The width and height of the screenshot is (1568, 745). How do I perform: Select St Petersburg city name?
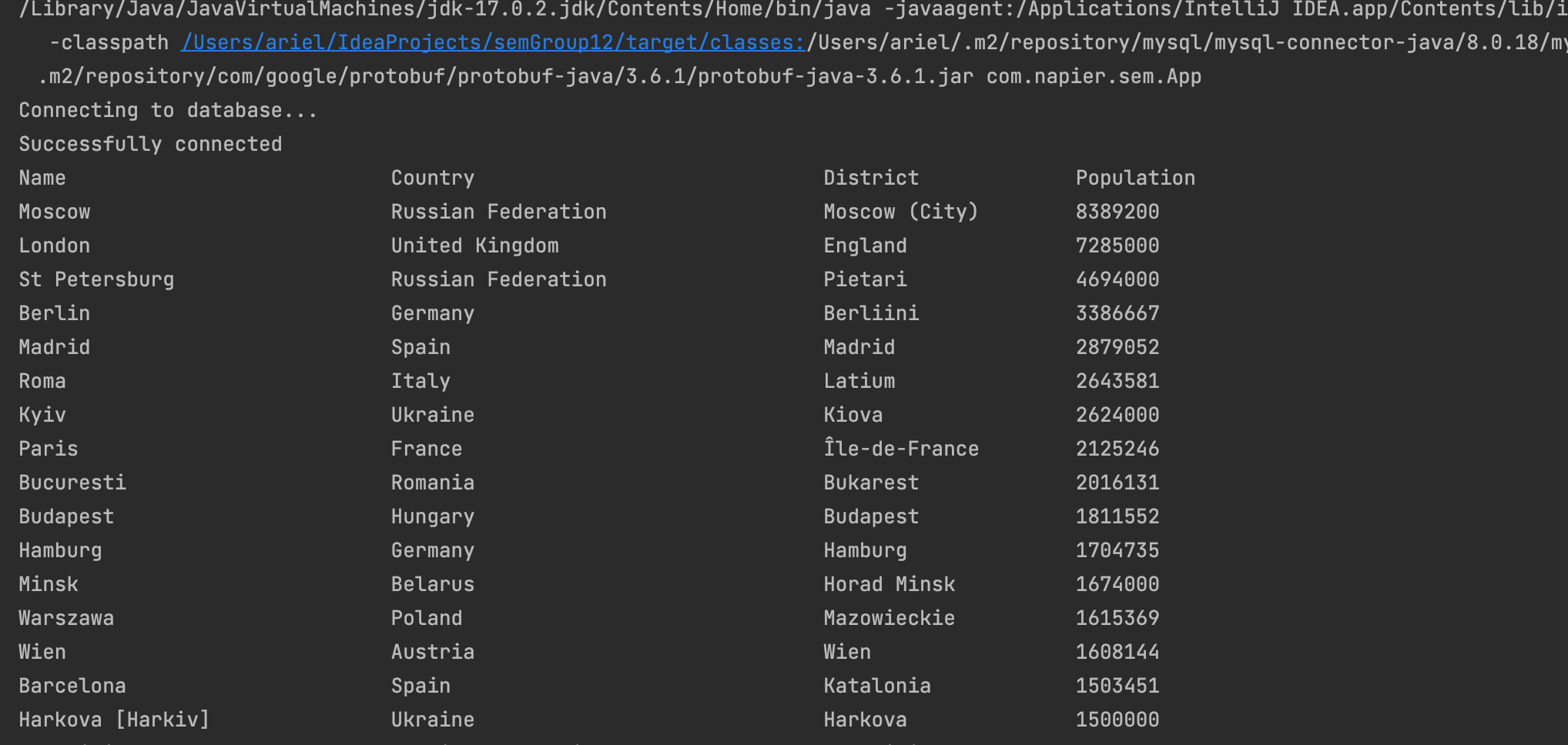point(96,279)
